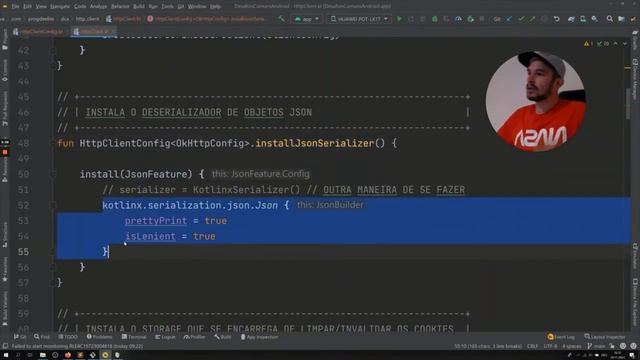Open the Git tool window button
Screen dimensions: 640x360
pyautogui.click(x=20, y=337)
